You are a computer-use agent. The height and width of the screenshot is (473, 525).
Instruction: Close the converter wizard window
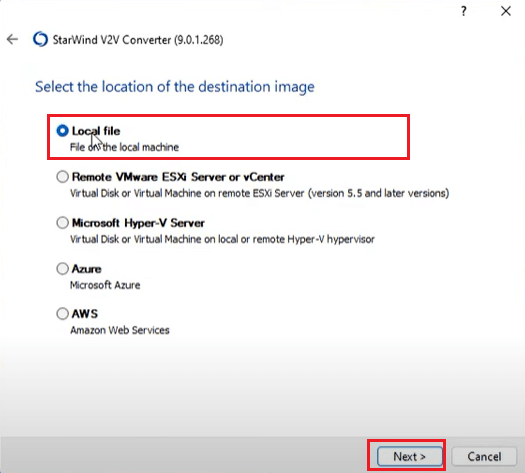click(506, 11)
